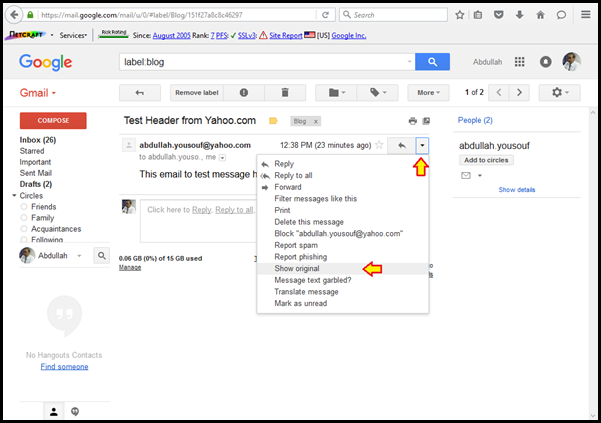Click the reply arrow button on message

pos(401,146)
